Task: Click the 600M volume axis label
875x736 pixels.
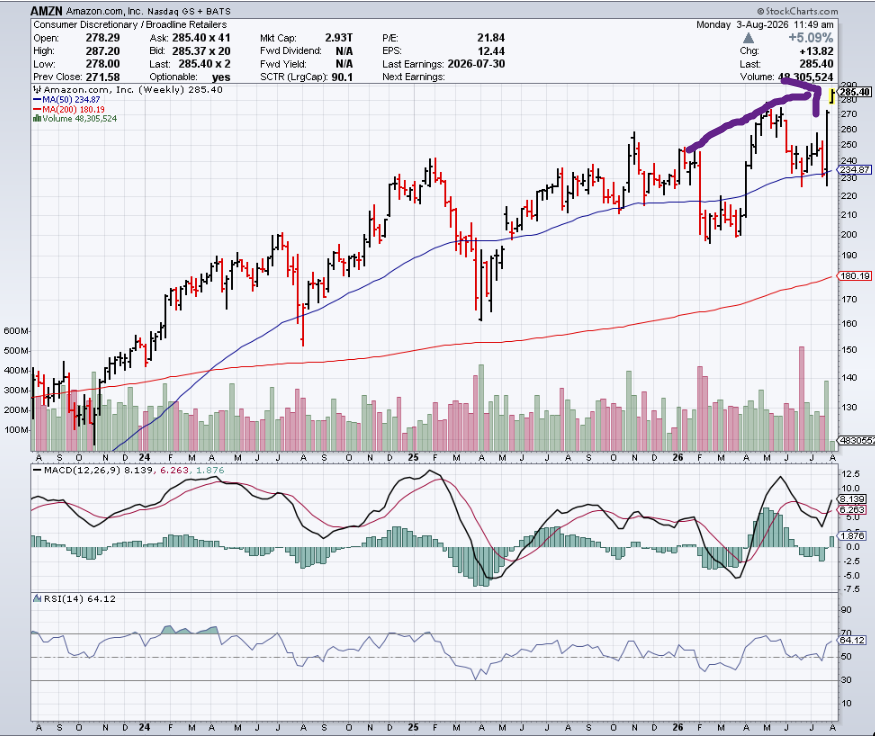Action: click(15, 331)
